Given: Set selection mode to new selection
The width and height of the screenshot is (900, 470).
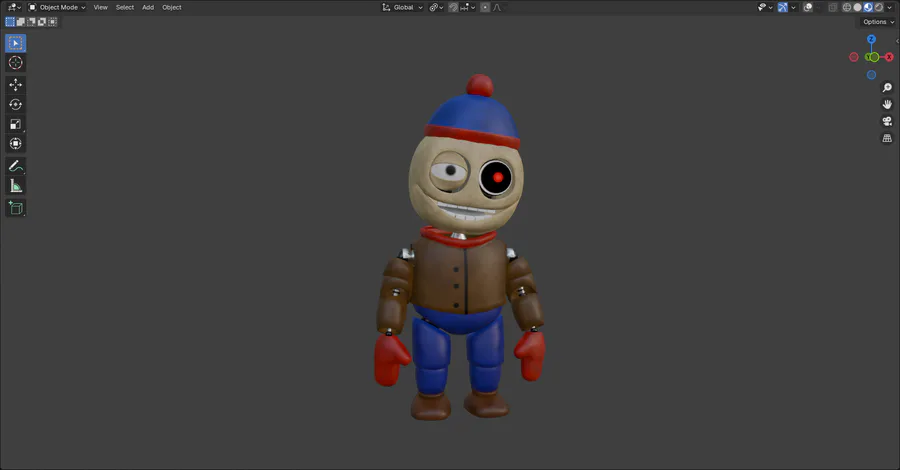Looking at the screenshot, I should [x=10, y=22].
